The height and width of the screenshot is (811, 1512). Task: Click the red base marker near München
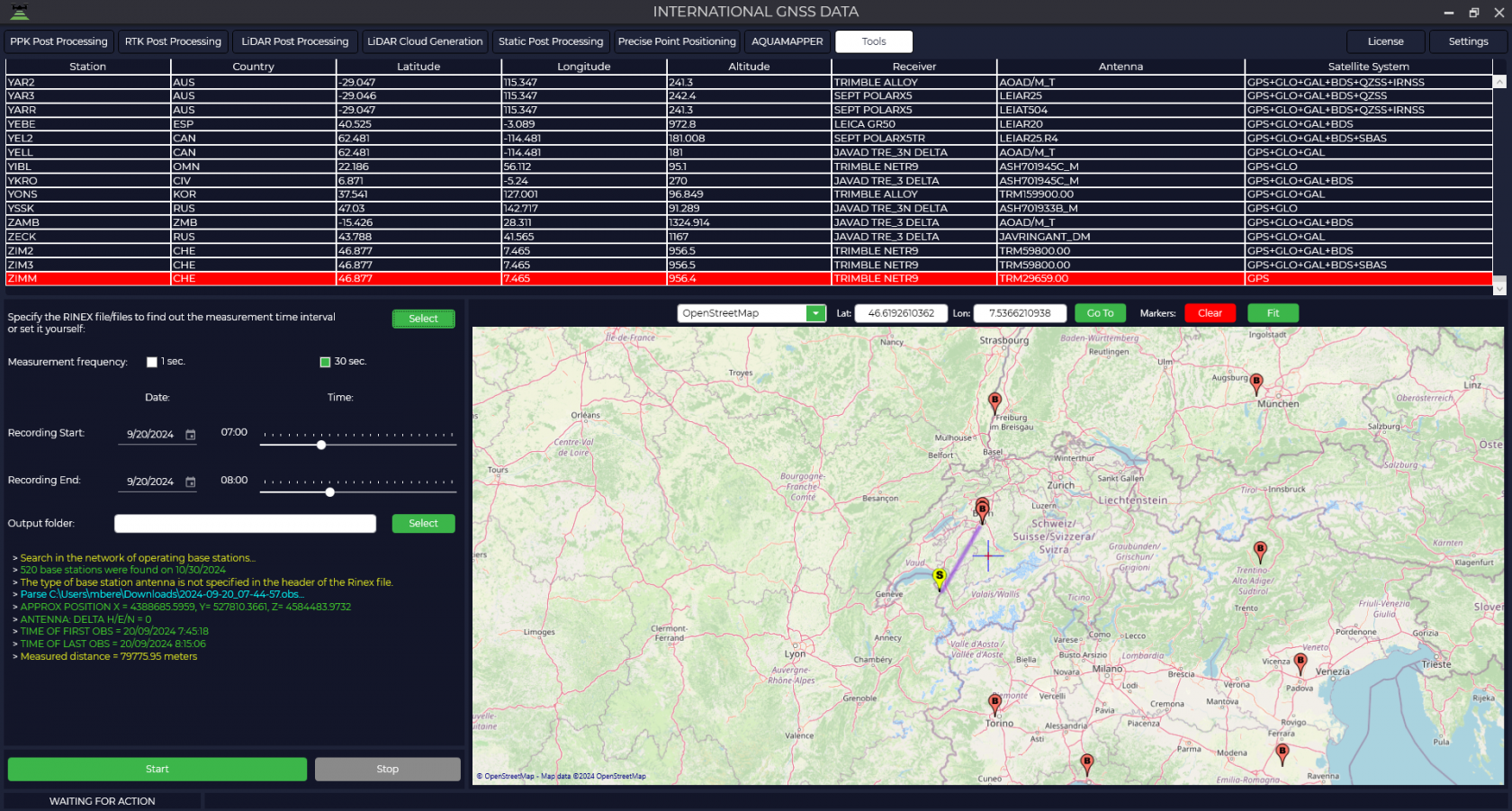[1256, 383]
